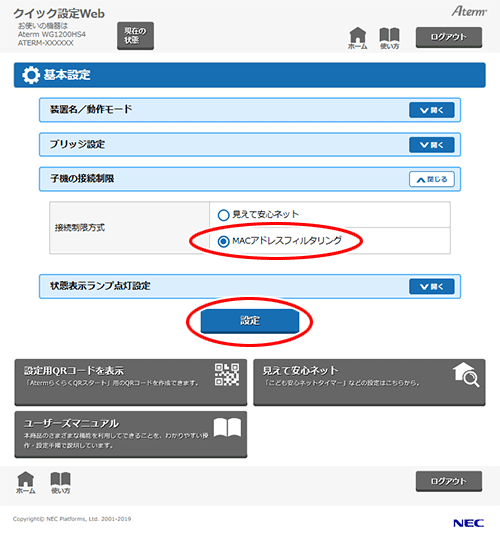Expand the 状態表示ランプ点灯設定 section

[x=432, y=286]
